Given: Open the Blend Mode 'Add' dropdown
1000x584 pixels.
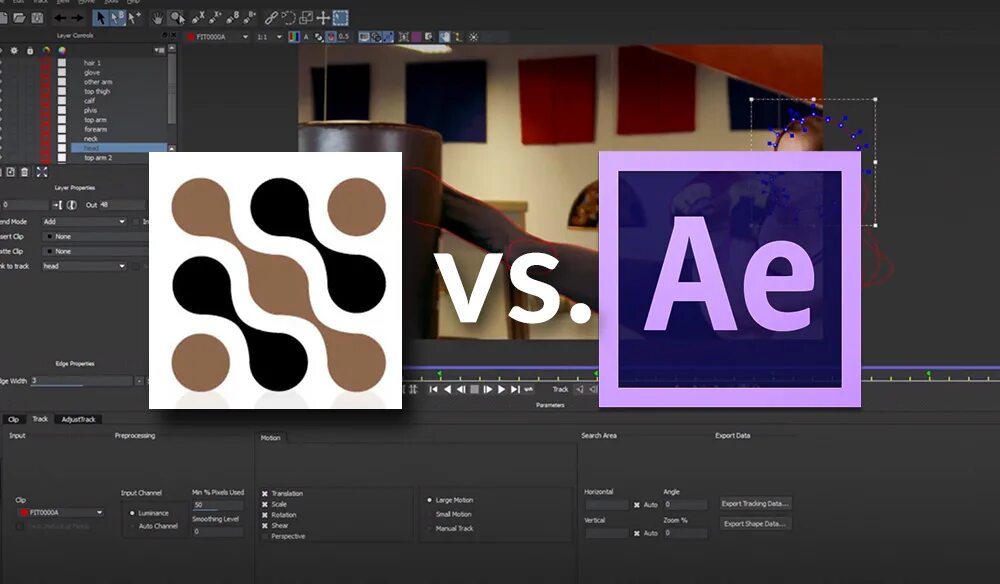Looking at the screenshot, I should coord(84,222).
